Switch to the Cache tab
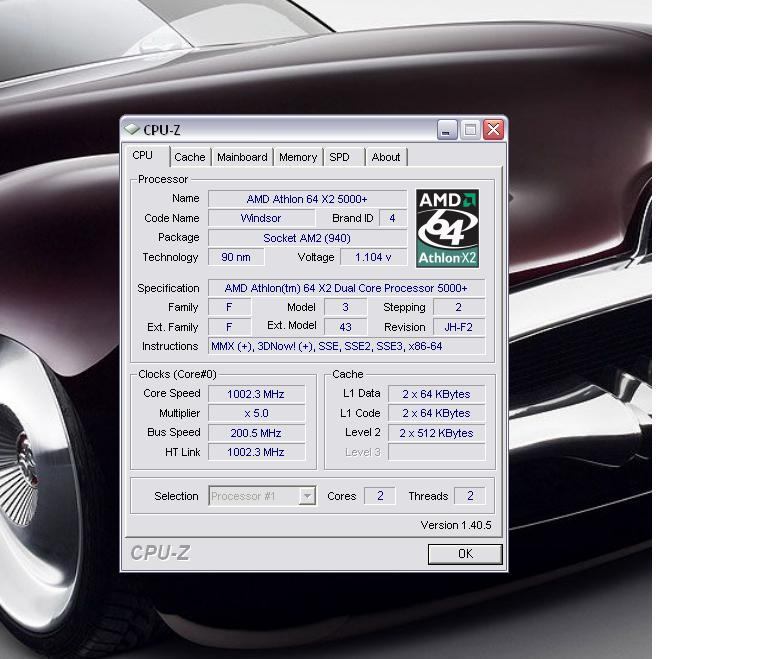Viewport: 760px width, 659px height. (x=190, y=157)
